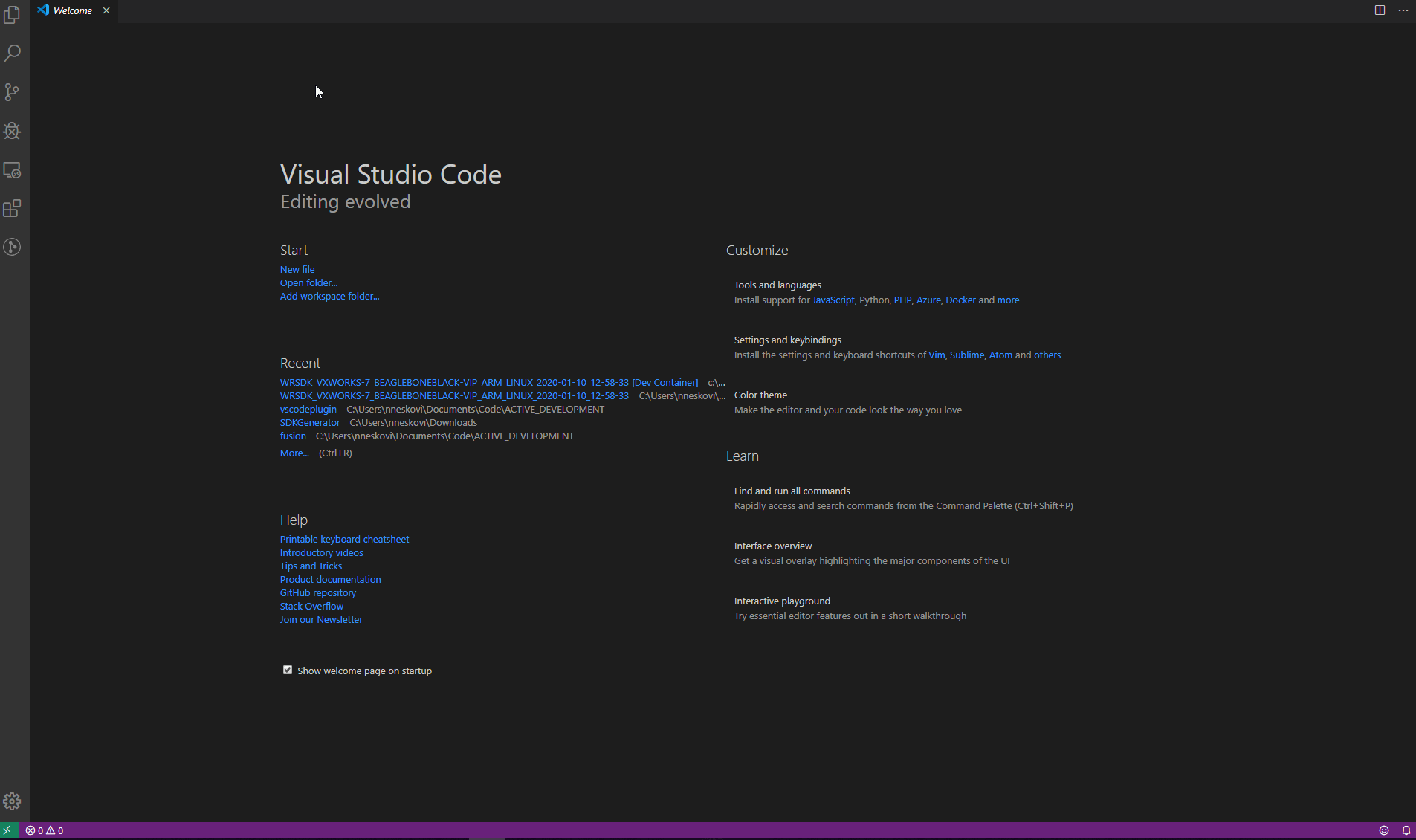This screenshot has width=1416, height=840.
Task: Open the Interface overview
Action: [872, 553]
